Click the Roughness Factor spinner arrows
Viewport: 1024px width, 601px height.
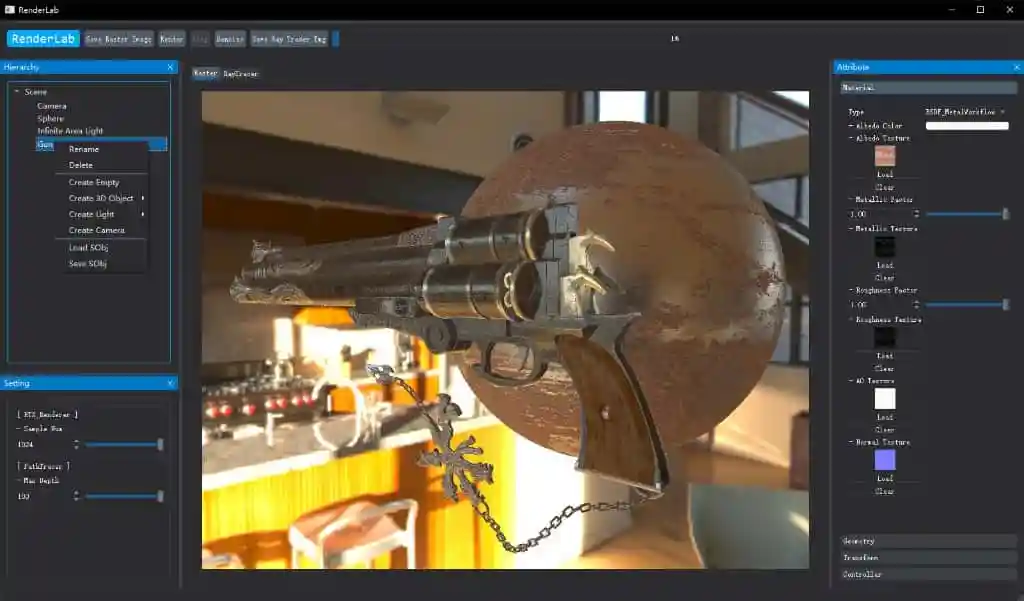pyautogui.click(x=916, y=305)
